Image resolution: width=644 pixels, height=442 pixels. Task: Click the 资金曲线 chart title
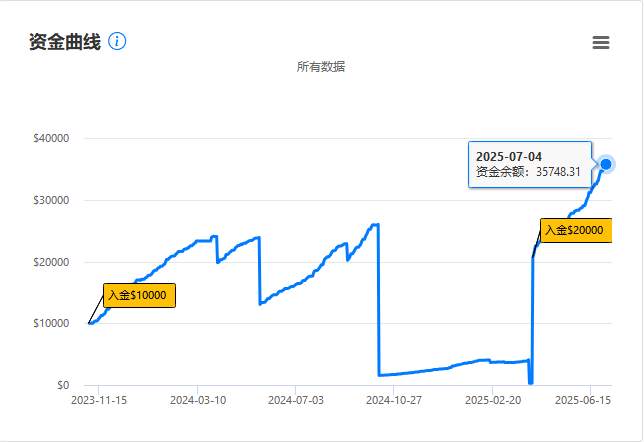pos(65,41)
